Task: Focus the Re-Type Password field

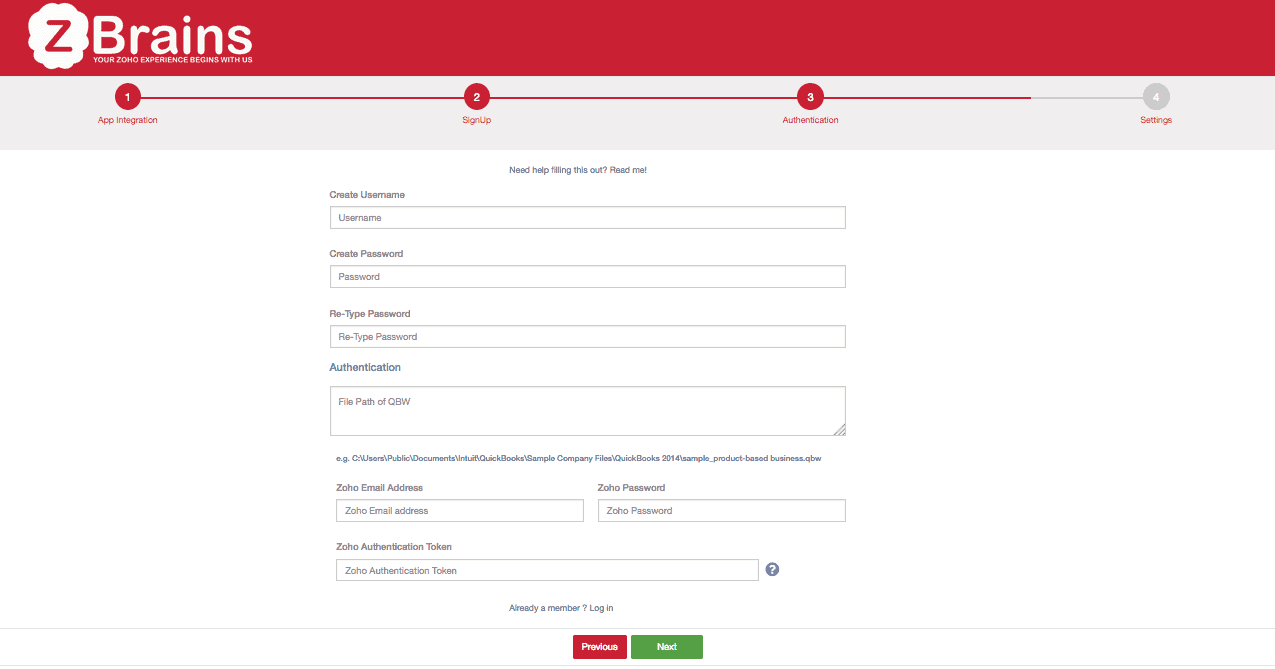Action: coord(588,336)
